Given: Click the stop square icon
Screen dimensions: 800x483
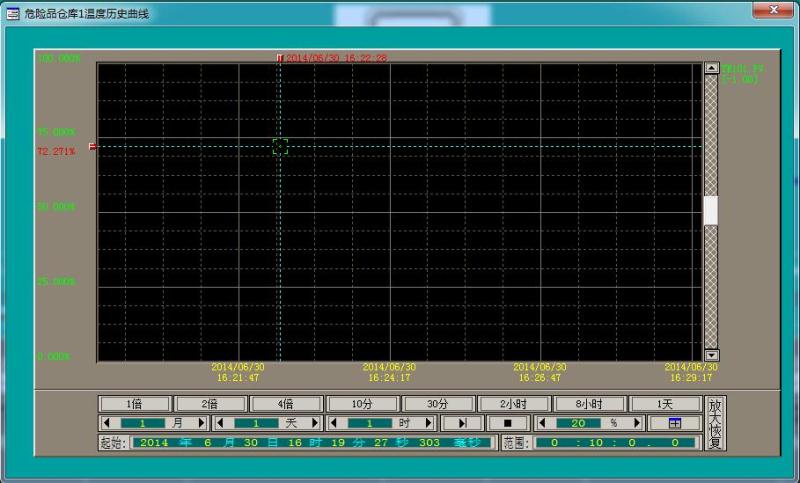Looking at the screenshot, I should tap(507, 423).
